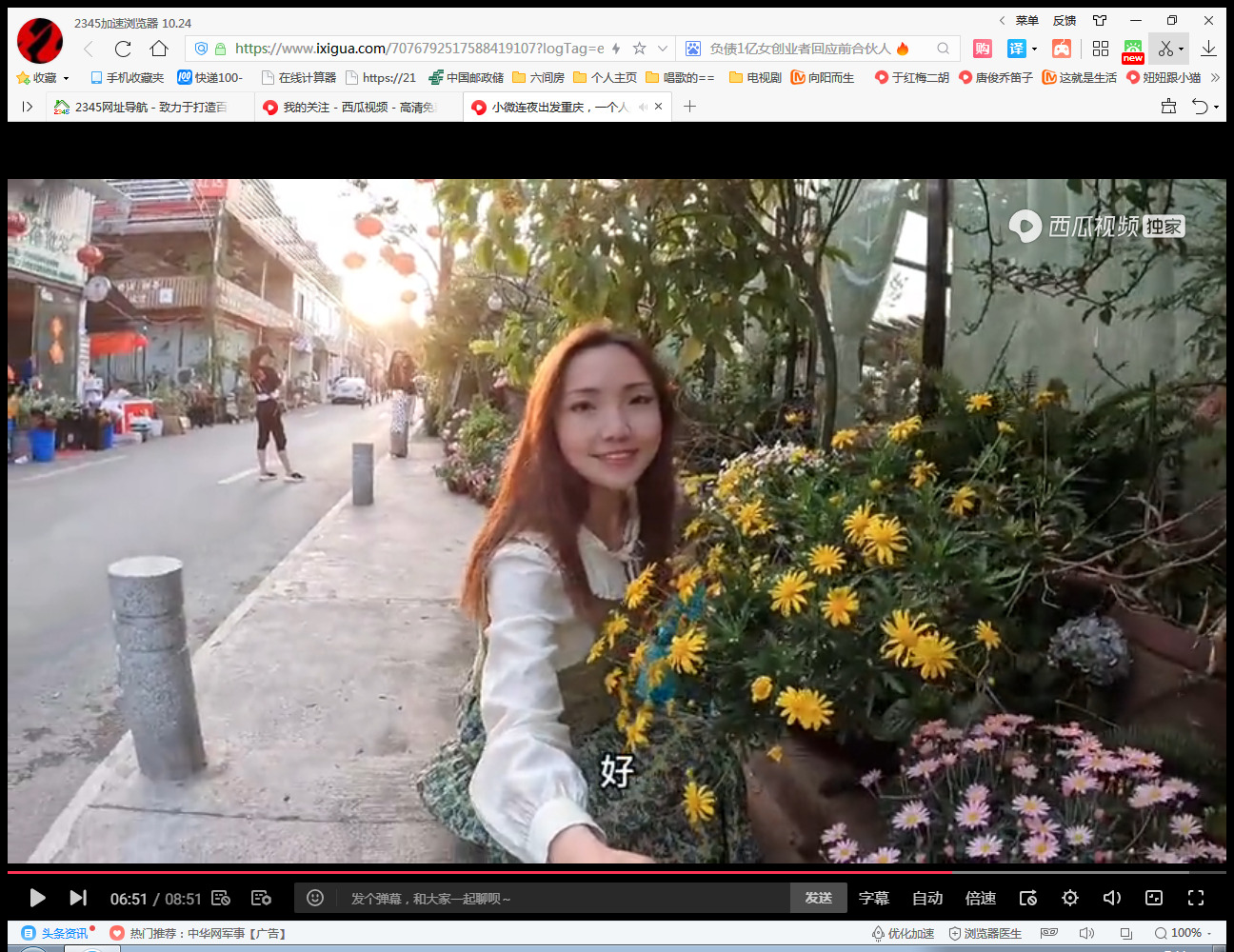Reload the current page
Screen dimensions: 1234x952
coord(123,49)
